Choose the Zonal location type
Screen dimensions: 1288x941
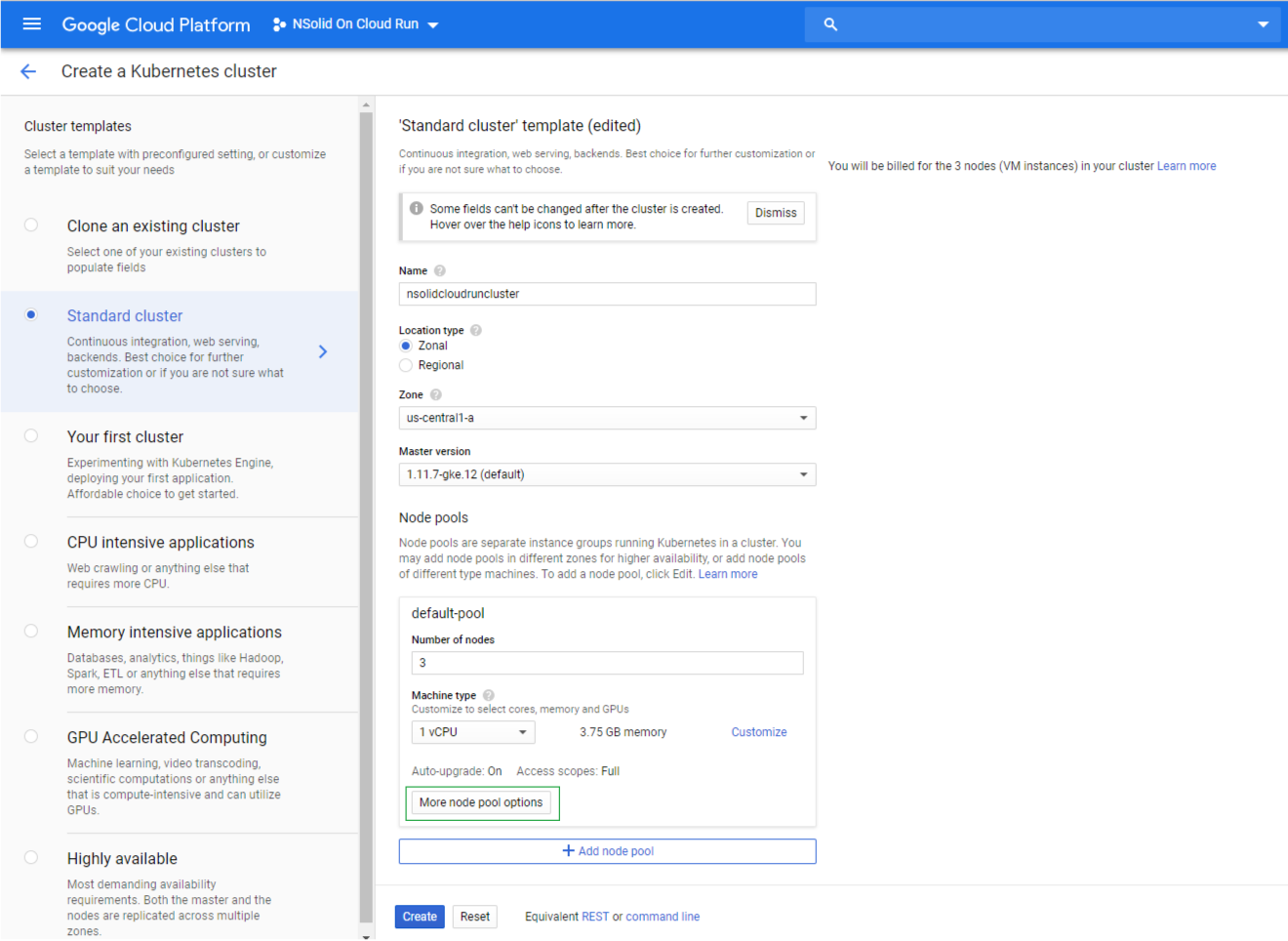[x=406, y=346]
